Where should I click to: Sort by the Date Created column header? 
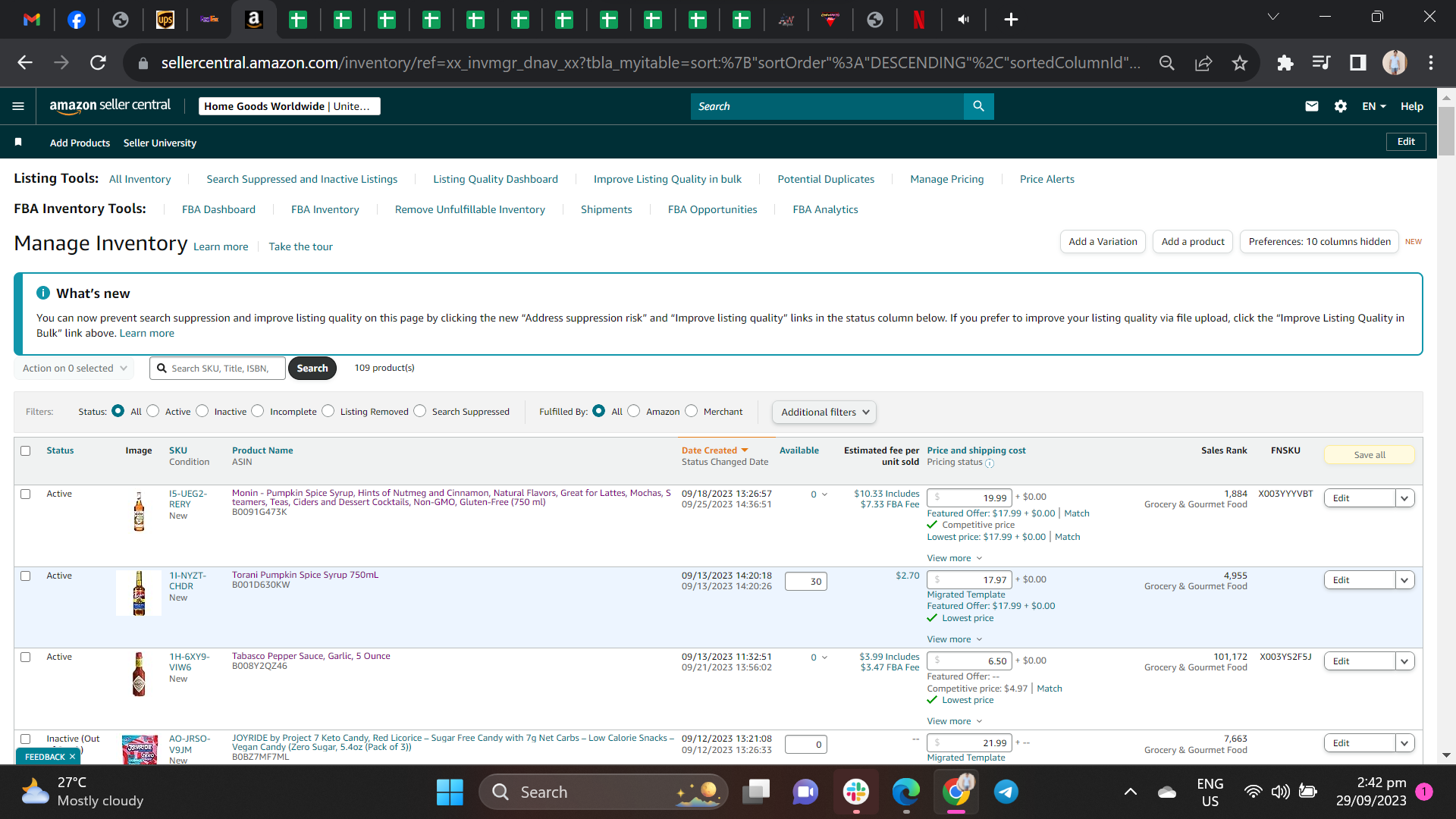pos(714,450)
